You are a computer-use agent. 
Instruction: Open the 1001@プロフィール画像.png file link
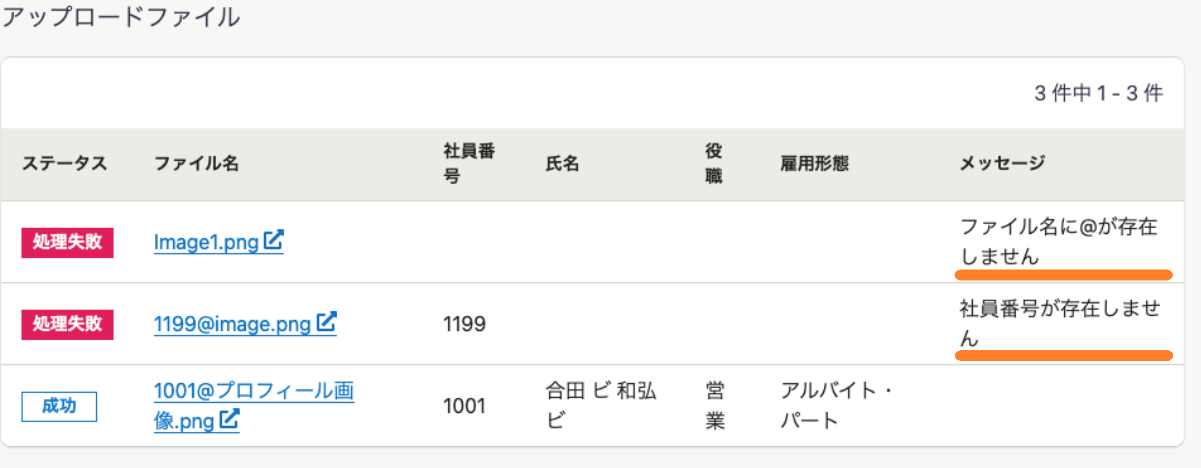click(x=254, y=406)
